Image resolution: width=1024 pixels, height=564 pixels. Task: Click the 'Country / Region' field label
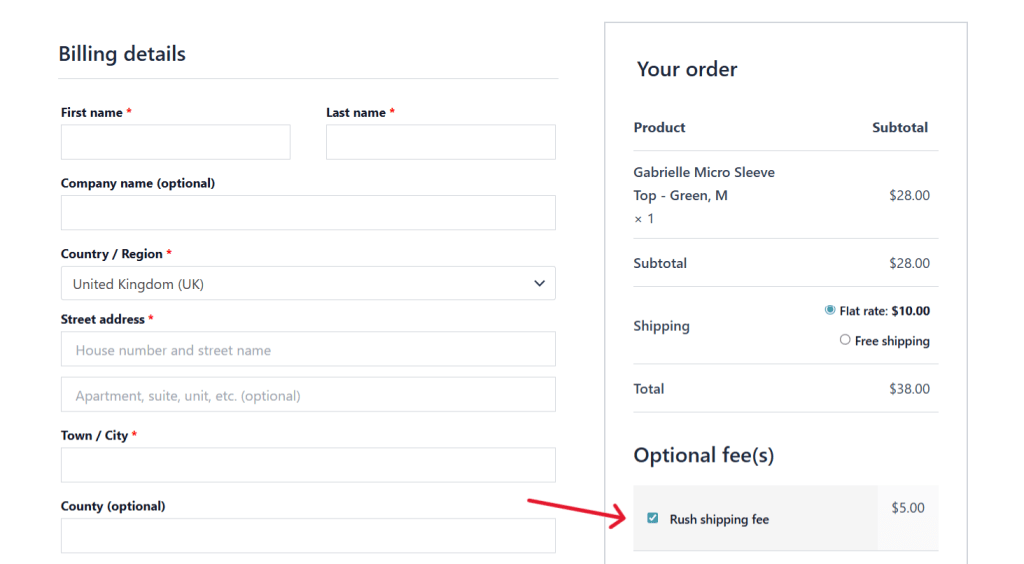[x=112, y=254]
